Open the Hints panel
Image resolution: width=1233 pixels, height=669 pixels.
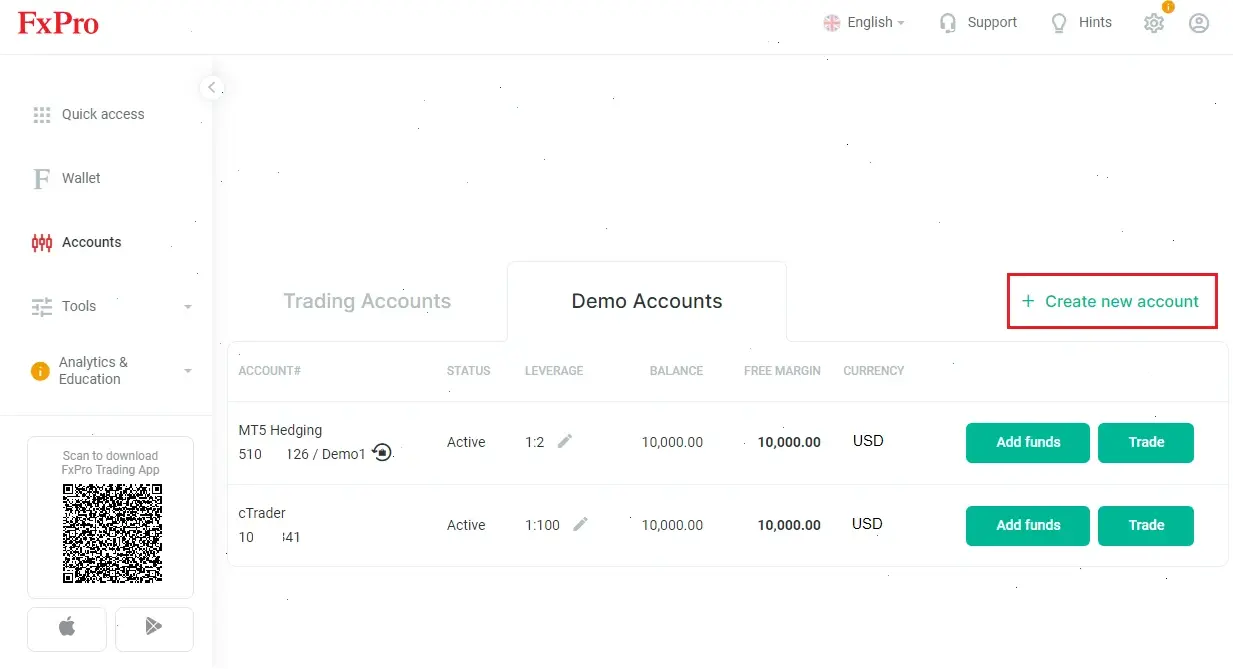tap(1081, 22)
